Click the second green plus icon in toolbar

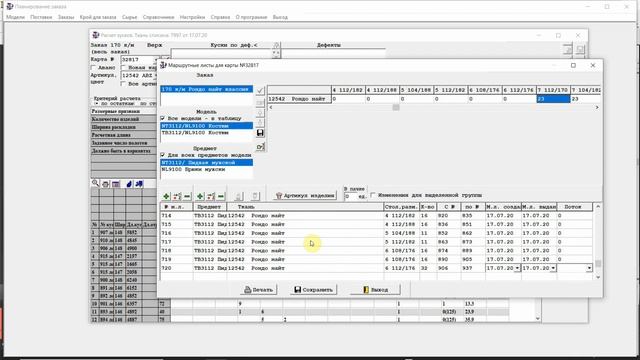coord(200,196)
